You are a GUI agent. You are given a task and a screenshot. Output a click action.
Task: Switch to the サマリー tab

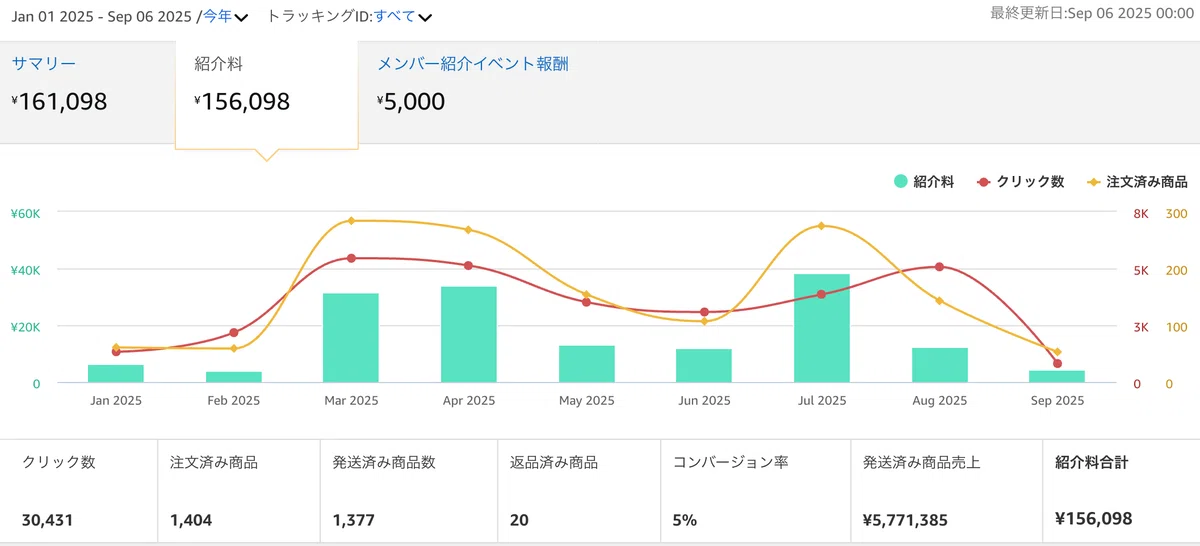click(44, 64)
